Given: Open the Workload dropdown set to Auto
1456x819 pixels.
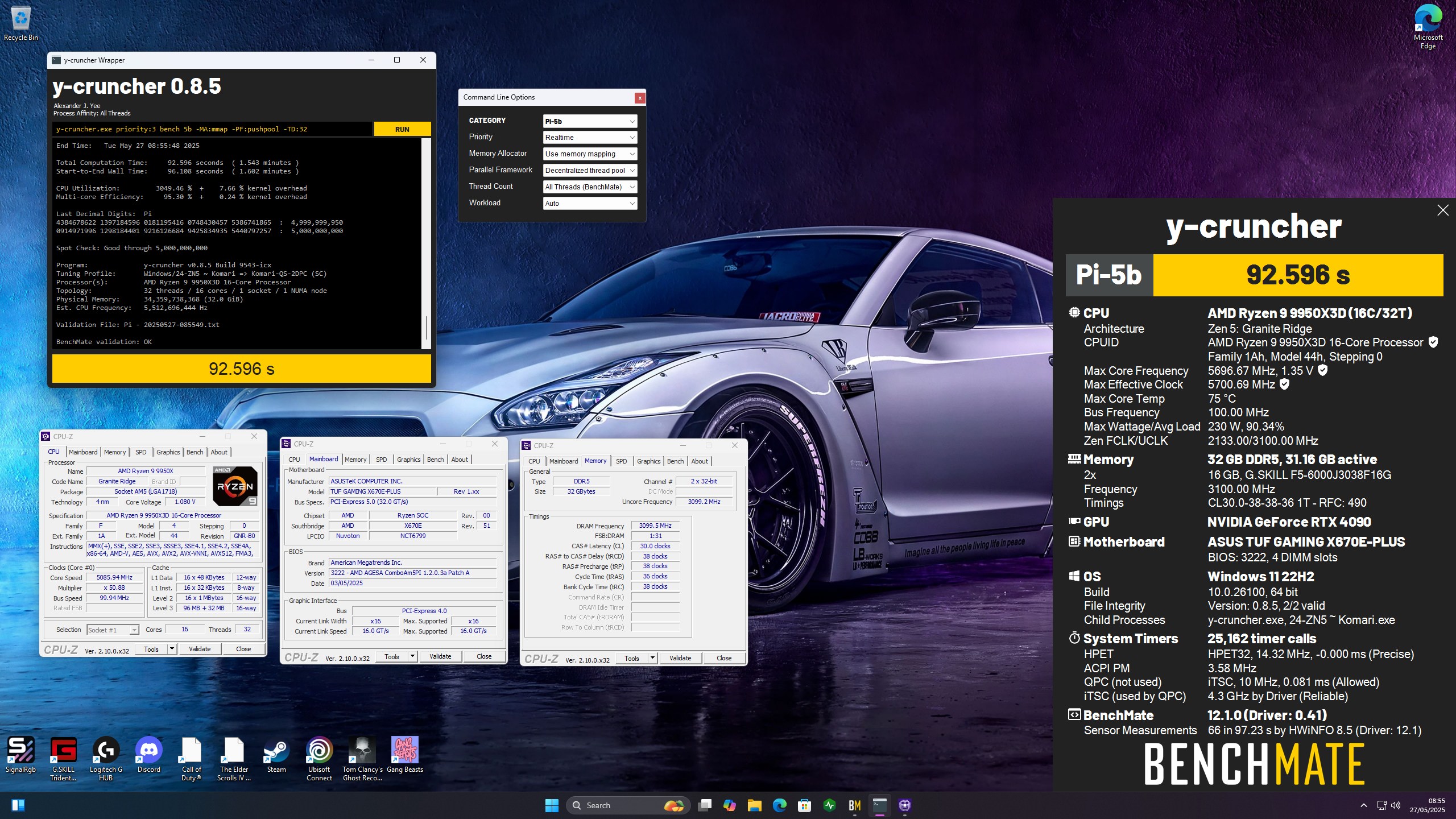Looking at the screenshot, I should (590, 204).
